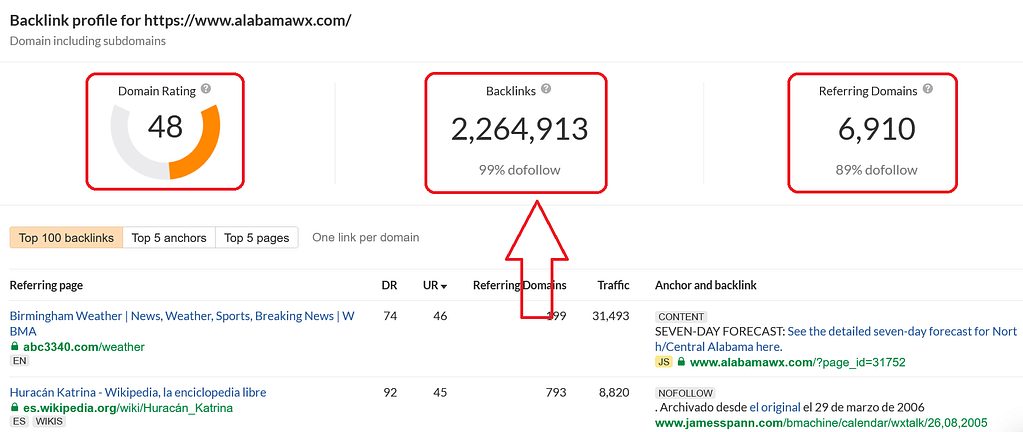Click the JS badge in the anchor column
The height and width of the screenshot is (432, 1023).
click(664, 362)
